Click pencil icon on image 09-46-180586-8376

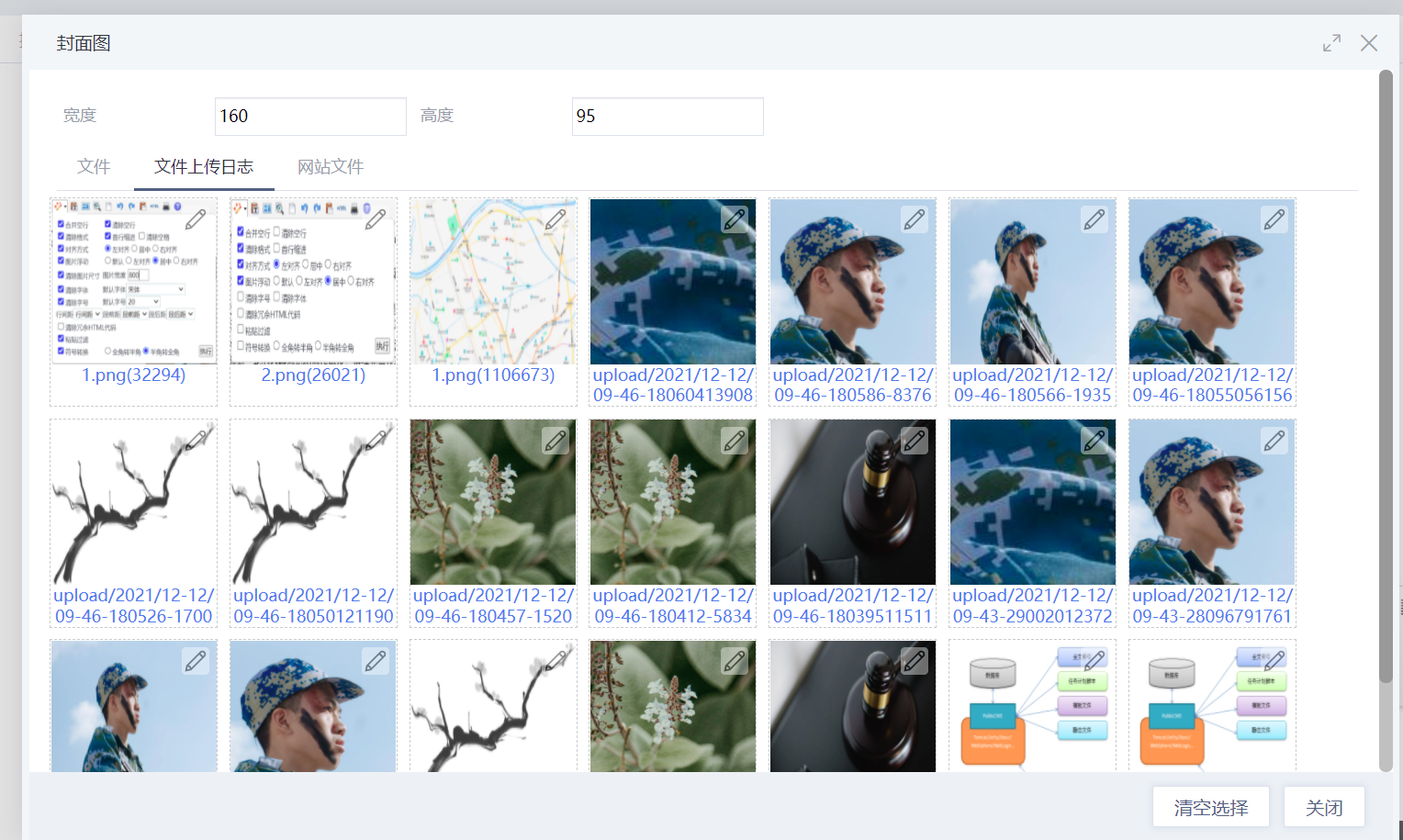(915, 219)
